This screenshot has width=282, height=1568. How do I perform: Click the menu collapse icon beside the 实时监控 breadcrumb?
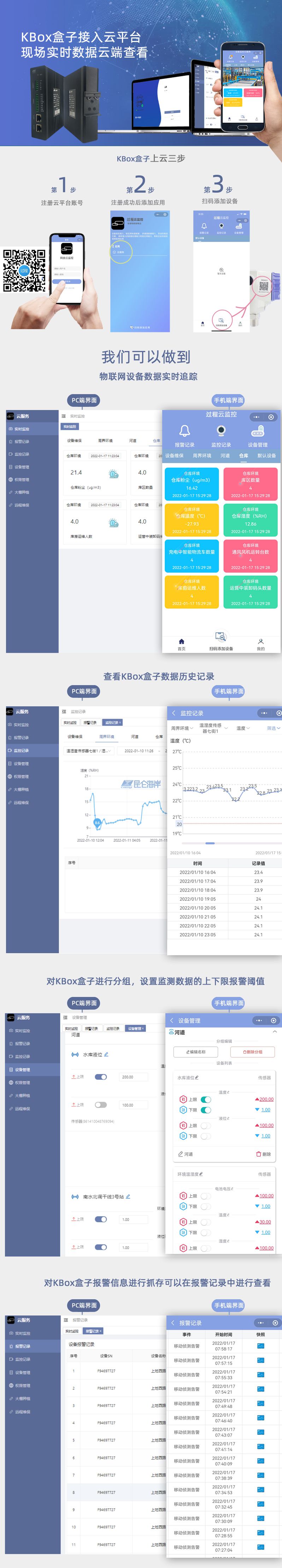click(63, 416)
